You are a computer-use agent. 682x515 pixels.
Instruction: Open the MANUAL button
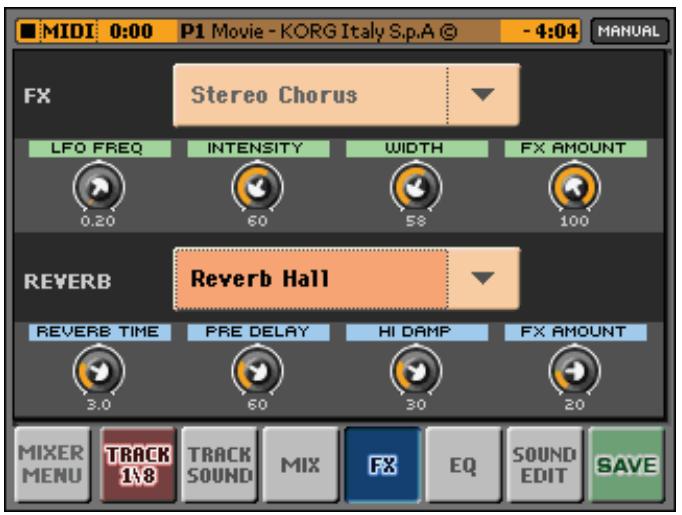click(629, 31)
